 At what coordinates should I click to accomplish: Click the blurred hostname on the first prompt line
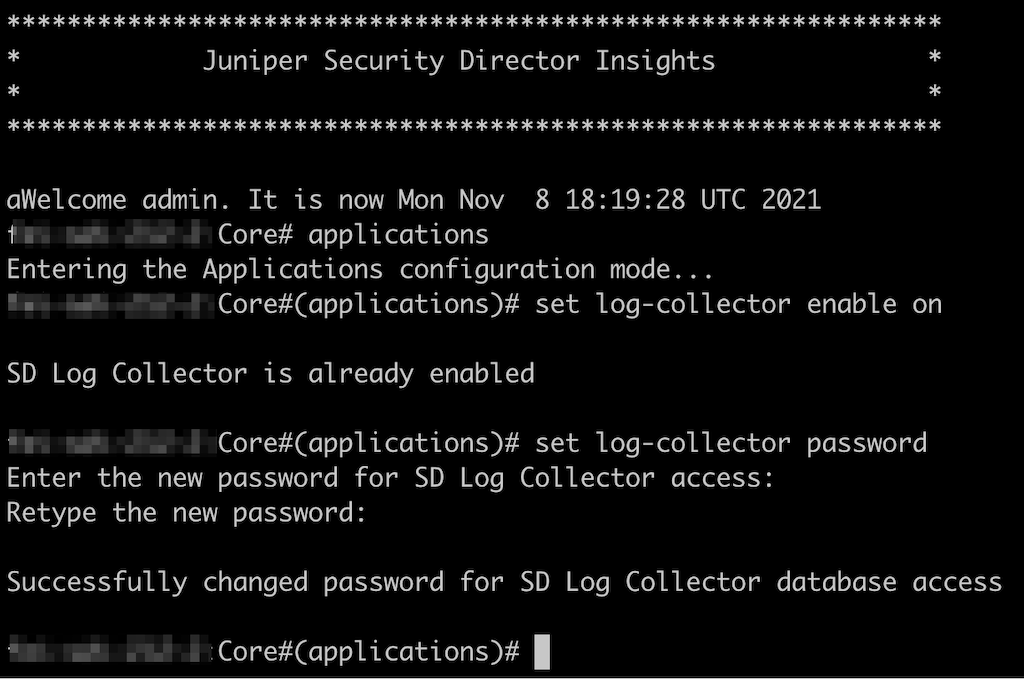(x=112, y=236)
